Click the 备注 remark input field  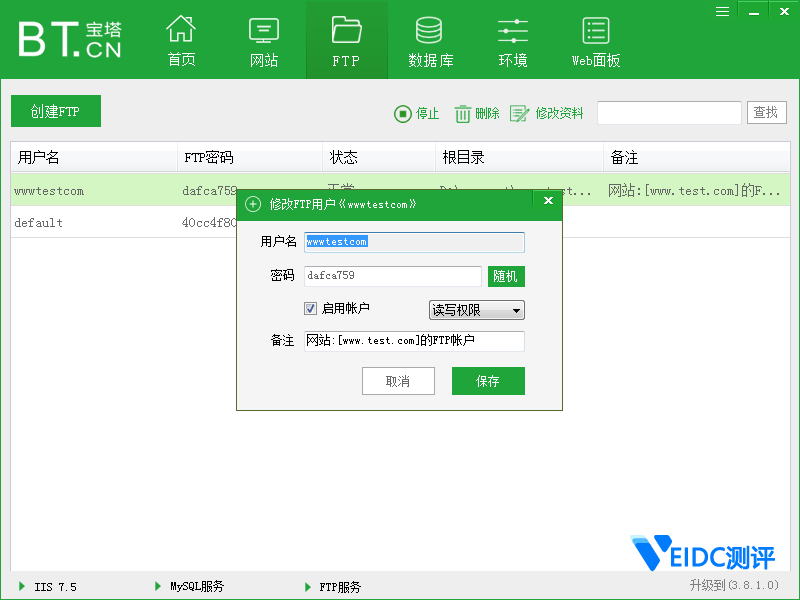pos(414,341)
